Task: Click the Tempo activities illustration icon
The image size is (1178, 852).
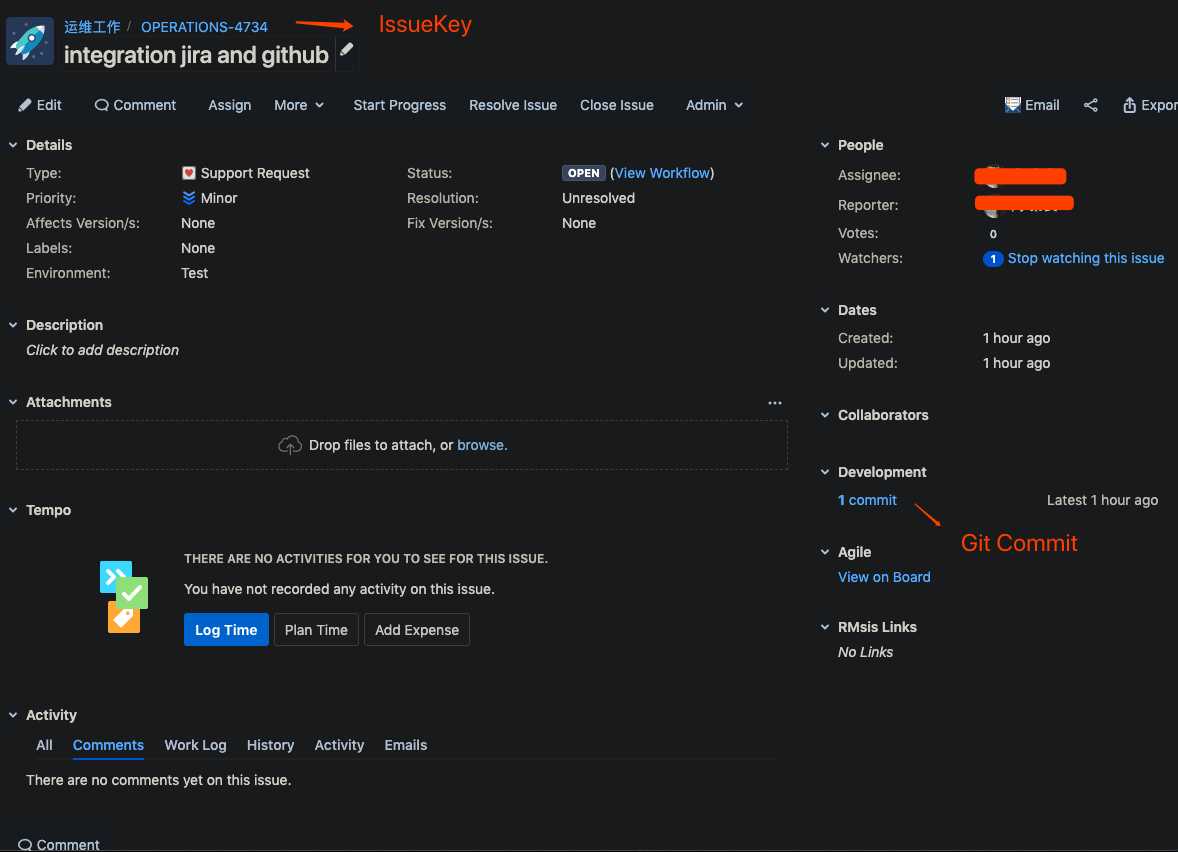Action: click(124, 597)
